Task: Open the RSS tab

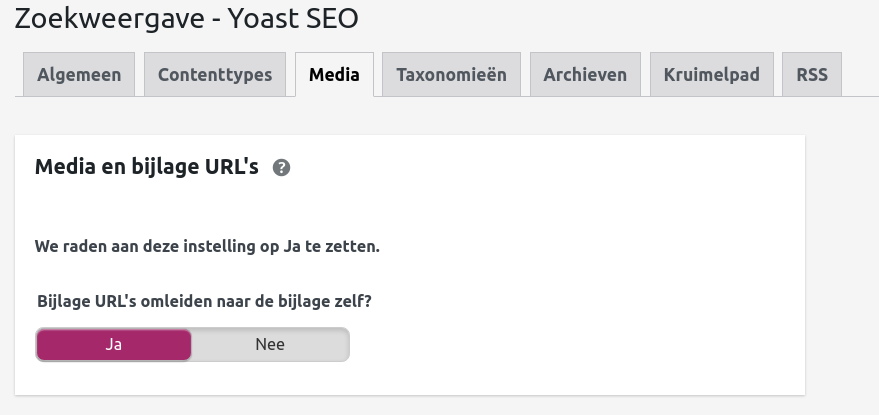Action: [812, 75]
